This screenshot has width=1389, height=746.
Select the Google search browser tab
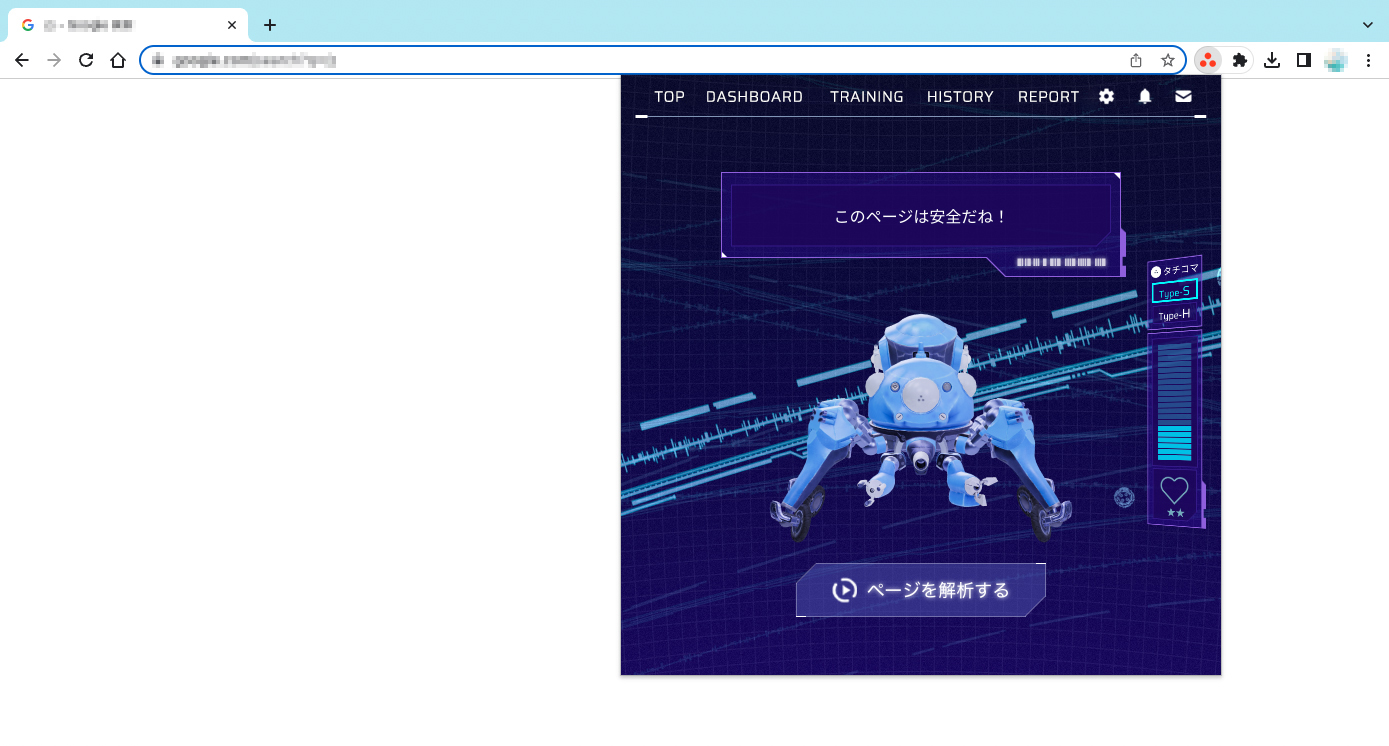127,25
